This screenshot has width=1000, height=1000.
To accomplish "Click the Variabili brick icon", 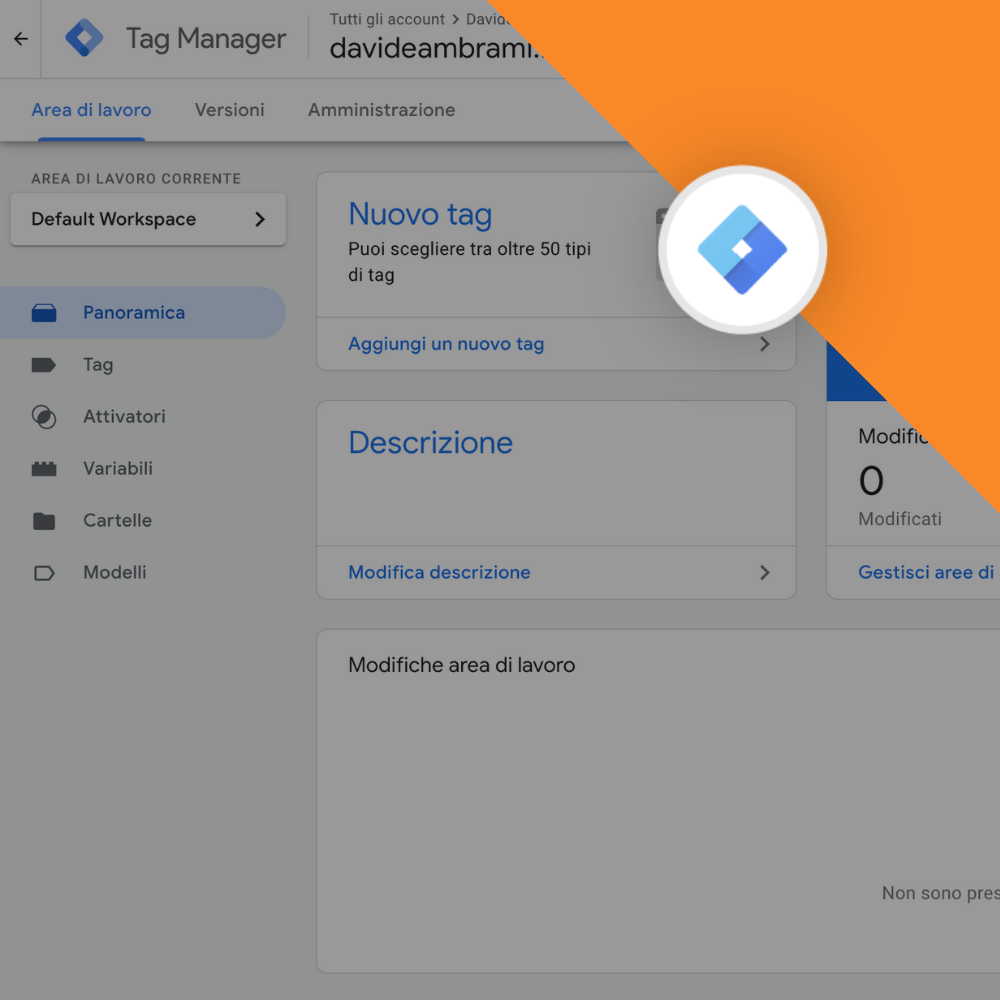I will pos(44,469).
